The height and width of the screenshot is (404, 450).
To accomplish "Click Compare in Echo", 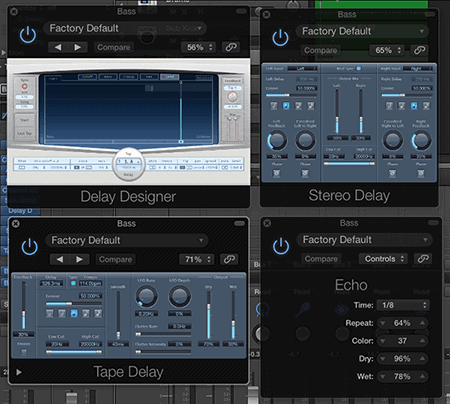I will (x=321, y=259).
